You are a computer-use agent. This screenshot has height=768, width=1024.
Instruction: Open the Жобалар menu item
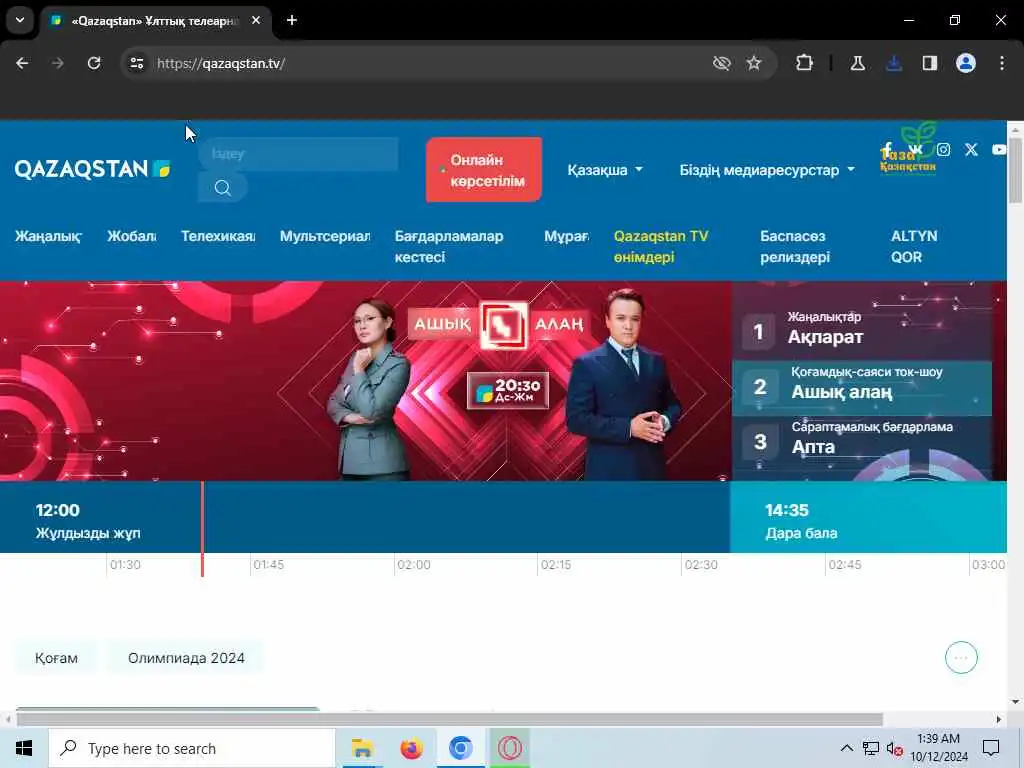(x=132, y=236)
